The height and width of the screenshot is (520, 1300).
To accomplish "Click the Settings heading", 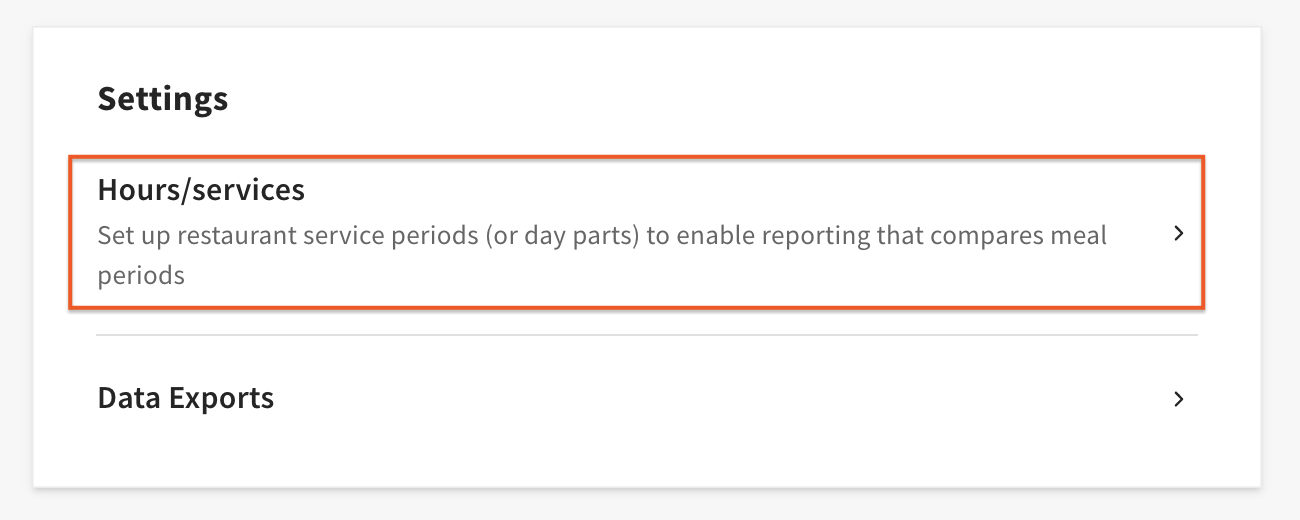I will coord(163,99).
